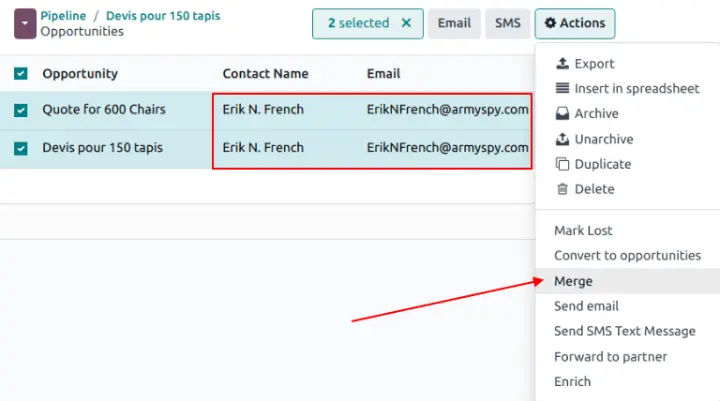The height and width of the screenshot is (401, 720).
Task: Click the Email button
Action: [454, 23]
